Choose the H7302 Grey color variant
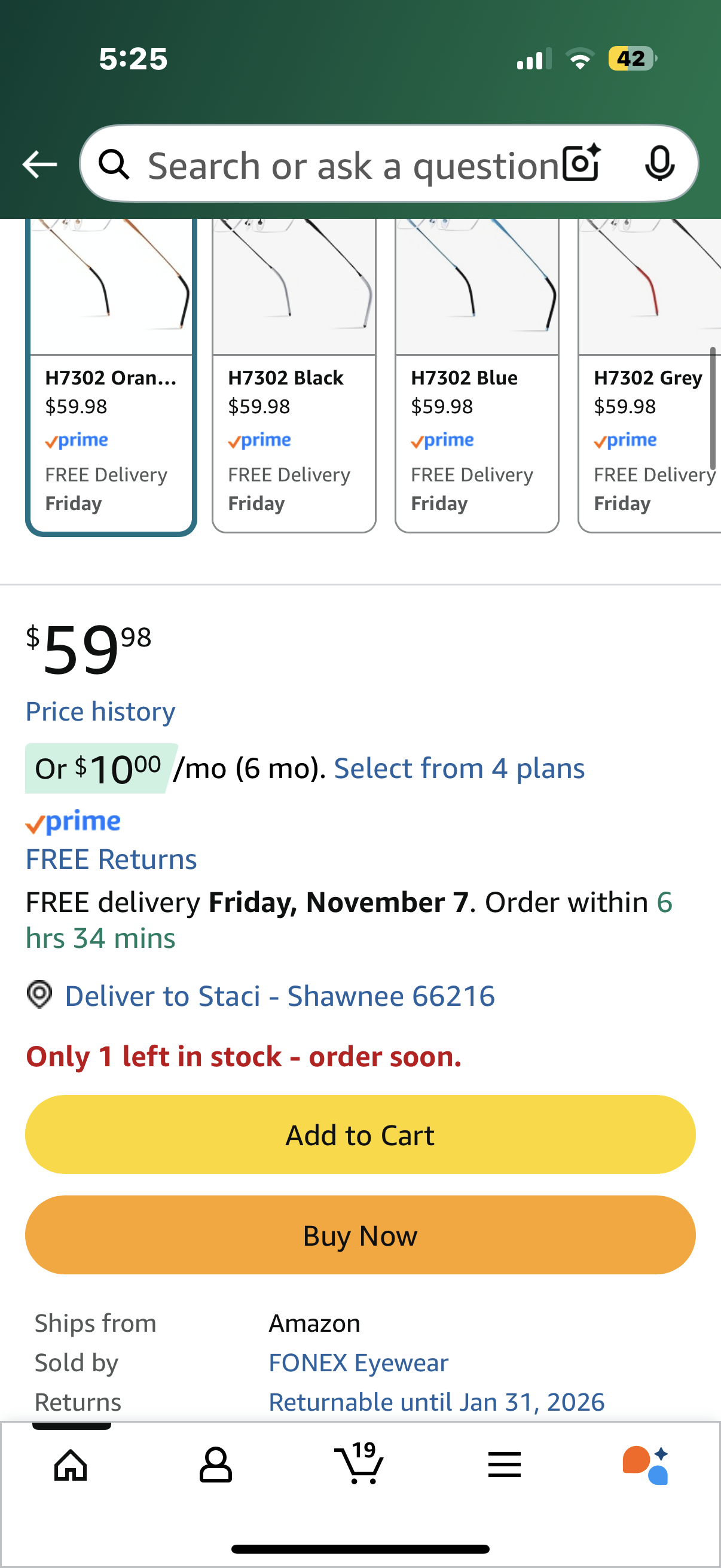This screenshot has height=1568, width=721. (649, 377)
